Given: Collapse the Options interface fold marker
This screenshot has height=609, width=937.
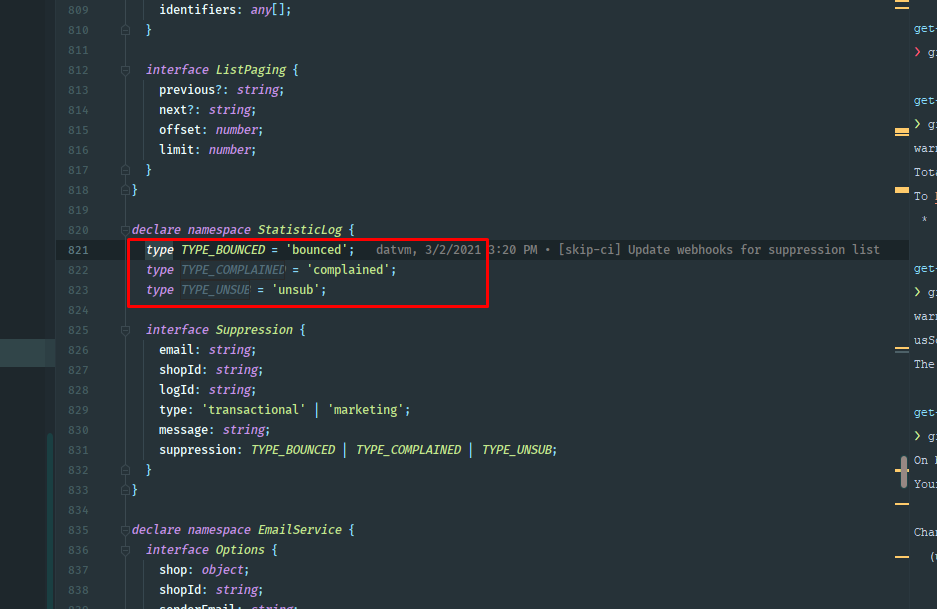Looking at the screenshot, I should 126,550.
